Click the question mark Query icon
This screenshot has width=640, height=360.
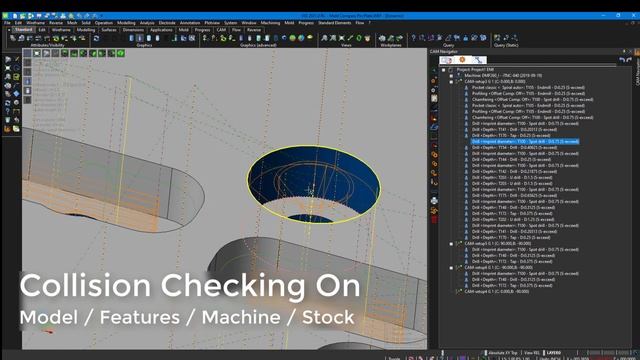coord(413,38)
